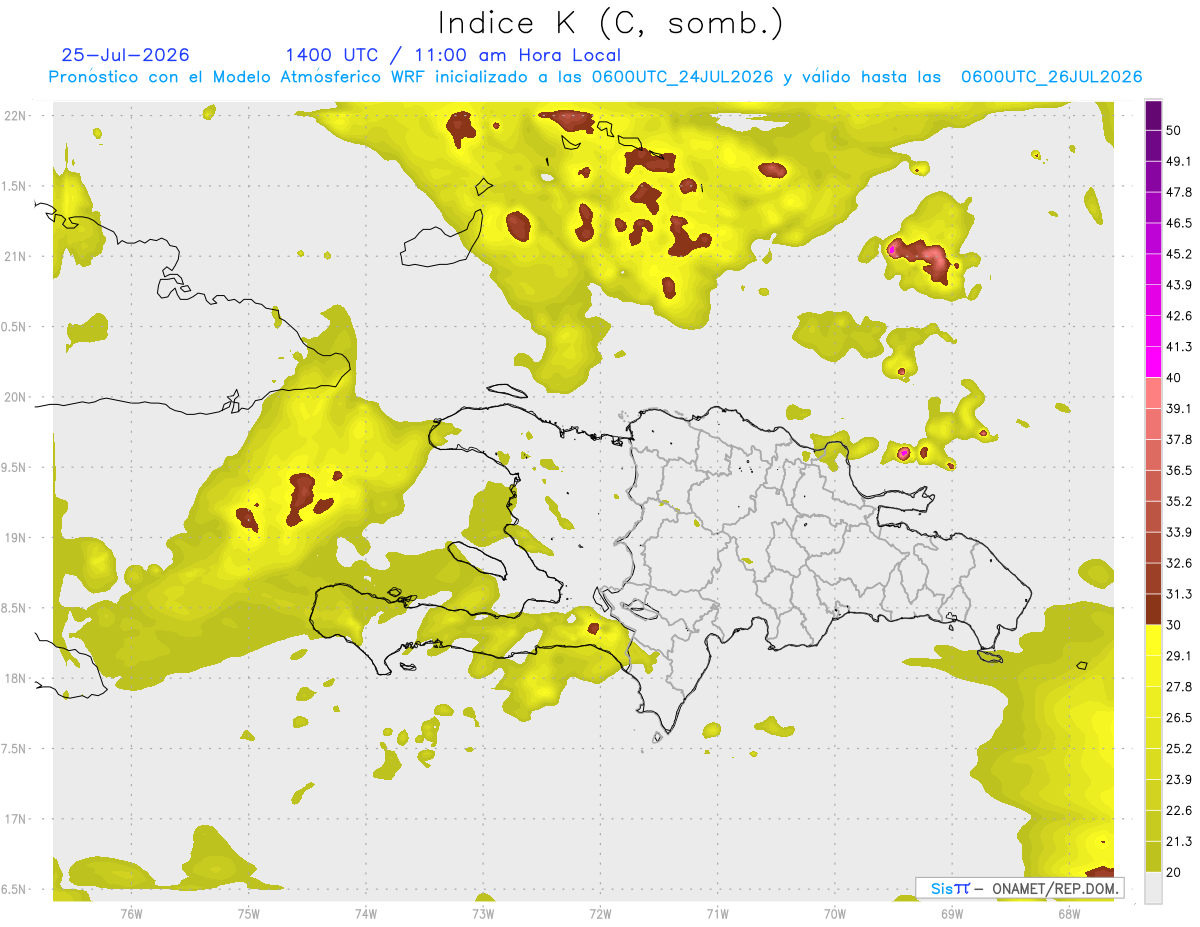The image size is (1200, 927).
Task: Click the '42.6' colorbar value
Action: point(1179,316)
